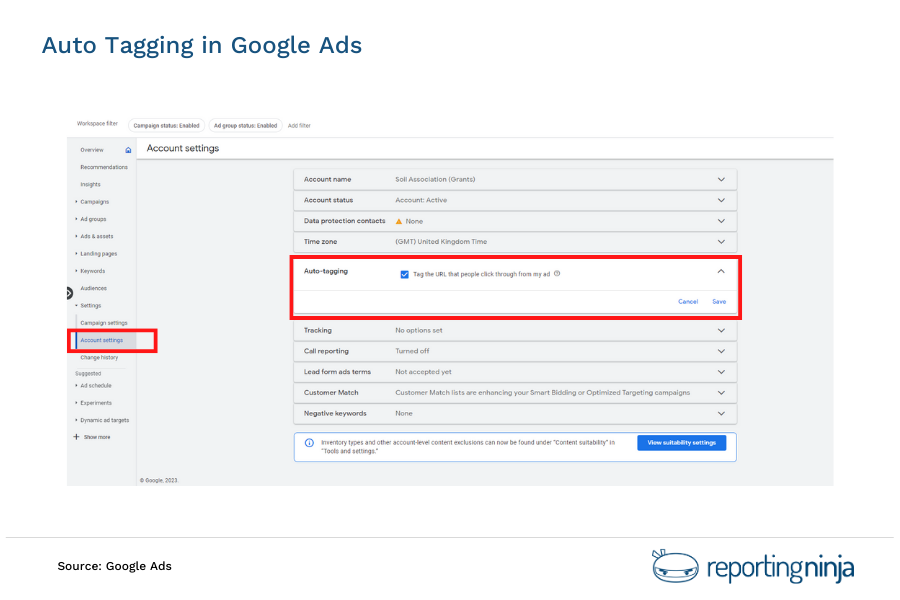
Task: Uncheck the Tag the URL checkbox
Action: 402,274
